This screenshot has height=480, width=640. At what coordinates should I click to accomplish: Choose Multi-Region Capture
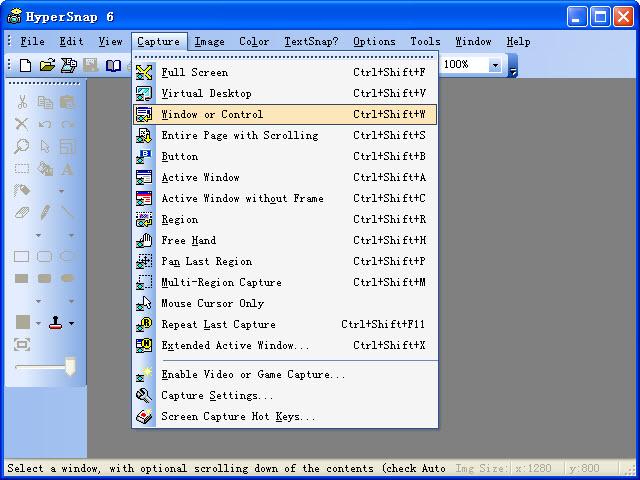(285, 282)
